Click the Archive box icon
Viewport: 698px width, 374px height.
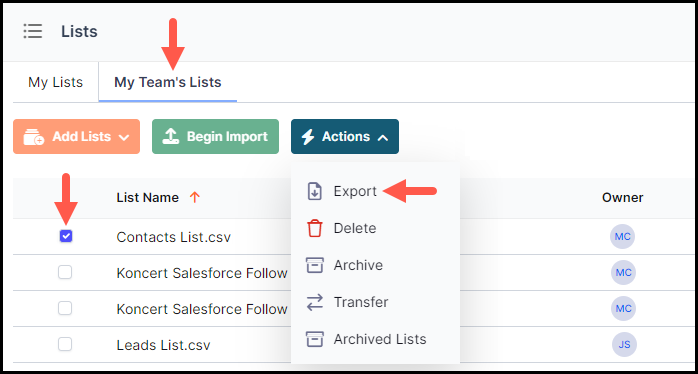[x=314, y=265]
